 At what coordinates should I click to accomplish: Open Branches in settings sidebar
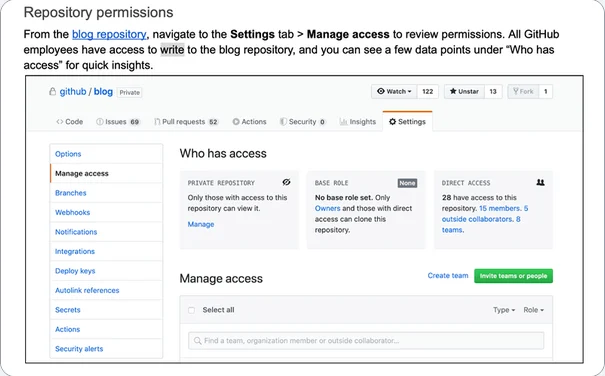[x=106, y=193]
